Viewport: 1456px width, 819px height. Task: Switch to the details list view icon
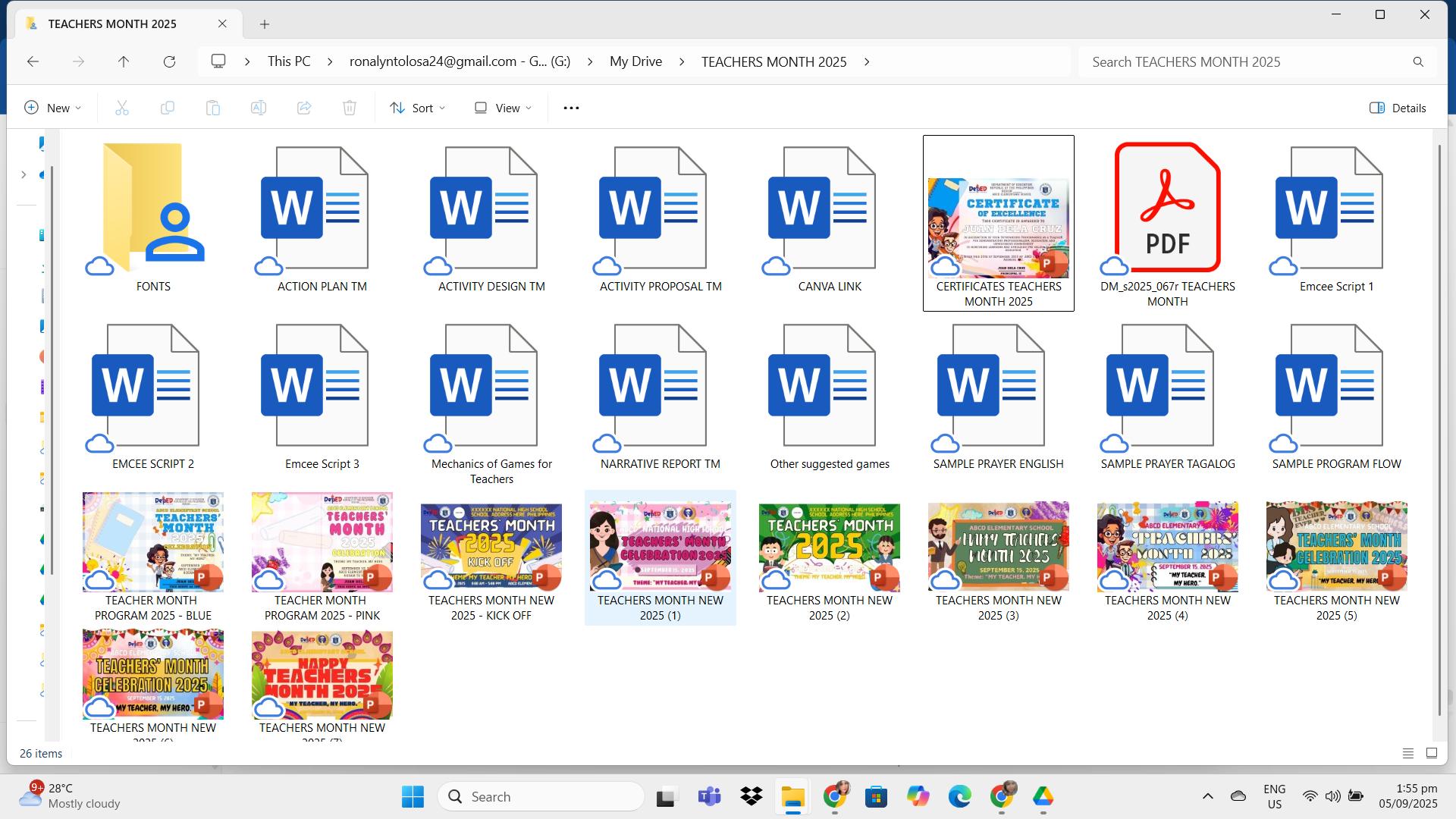pos(1407,753)
